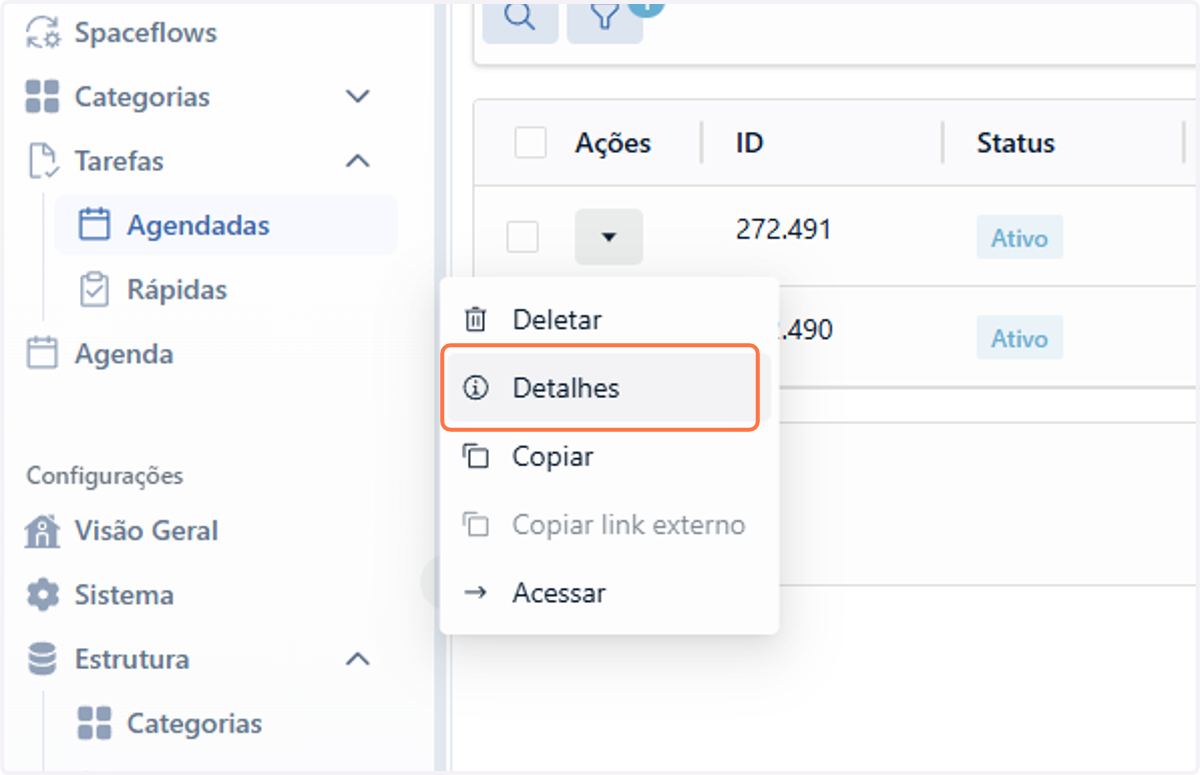The height and width of the screenshot is (775, 1200).
Task: Click the Ativo badge in the second row
Action: (1019, 339)
